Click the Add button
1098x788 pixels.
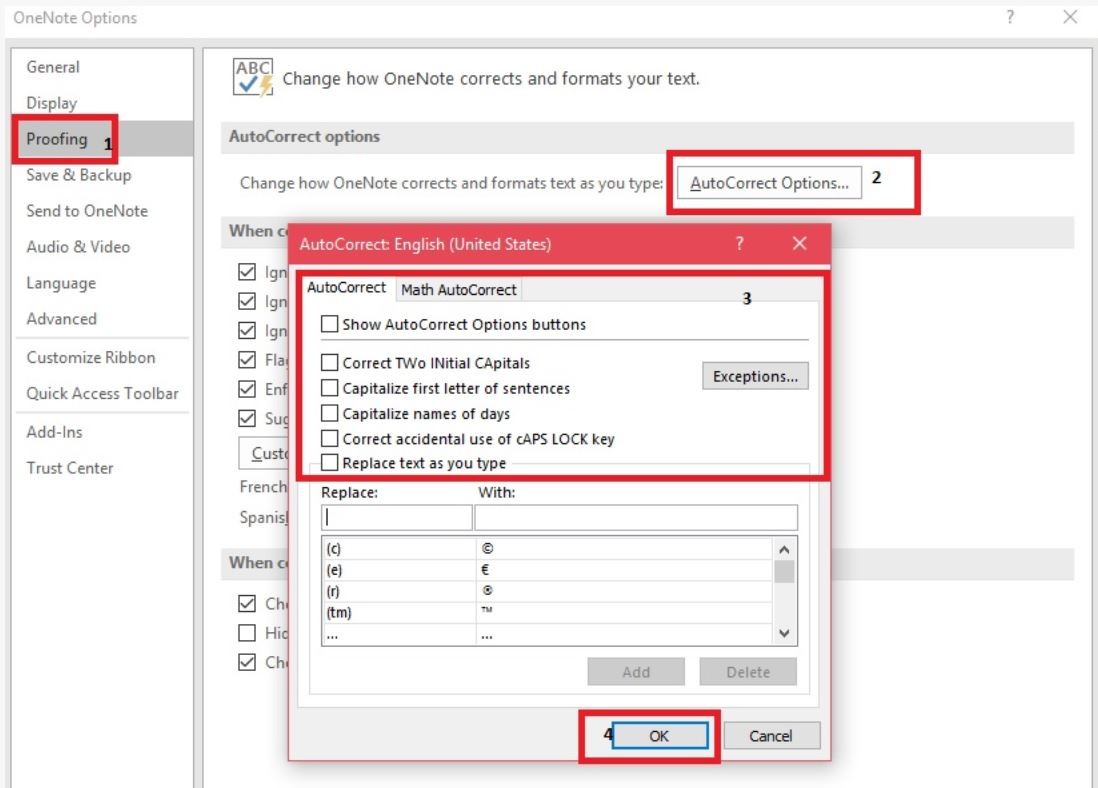pos(636,672)
